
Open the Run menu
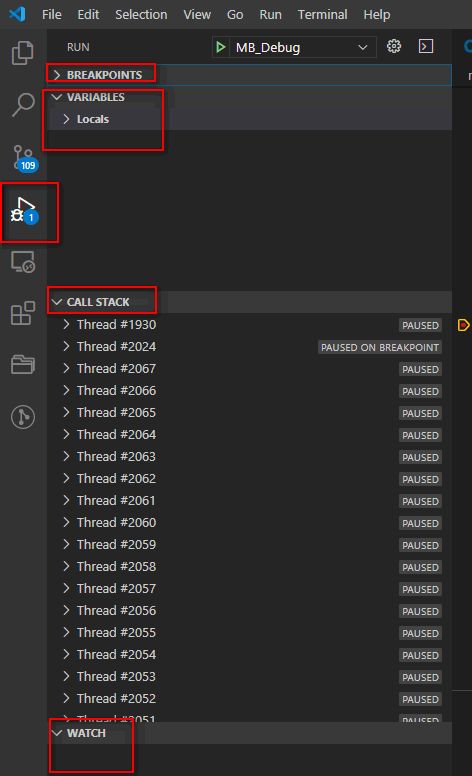[x=270, y=14]
